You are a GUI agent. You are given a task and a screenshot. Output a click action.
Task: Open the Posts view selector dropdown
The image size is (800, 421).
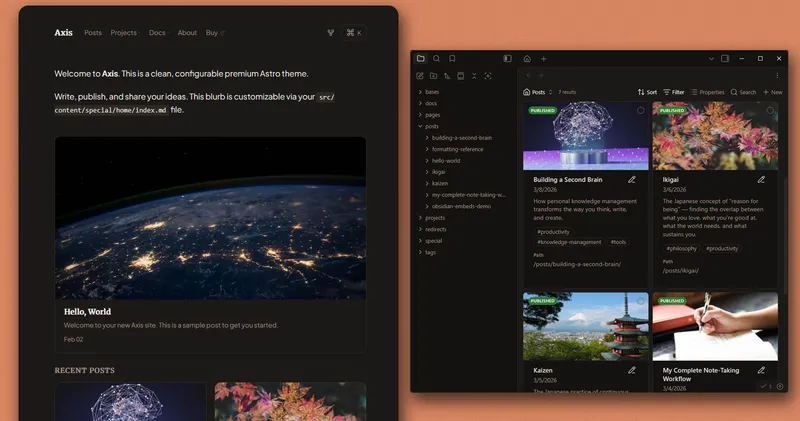coord(538,92)
